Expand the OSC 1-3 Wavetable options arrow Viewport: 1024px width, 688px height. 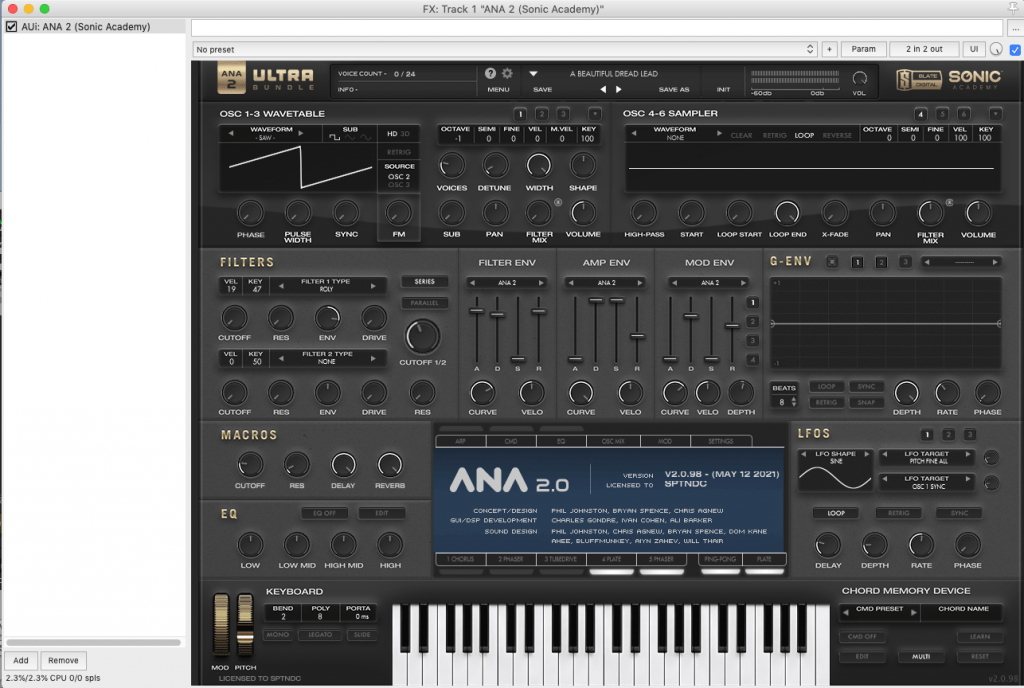[x=595, y=114]
